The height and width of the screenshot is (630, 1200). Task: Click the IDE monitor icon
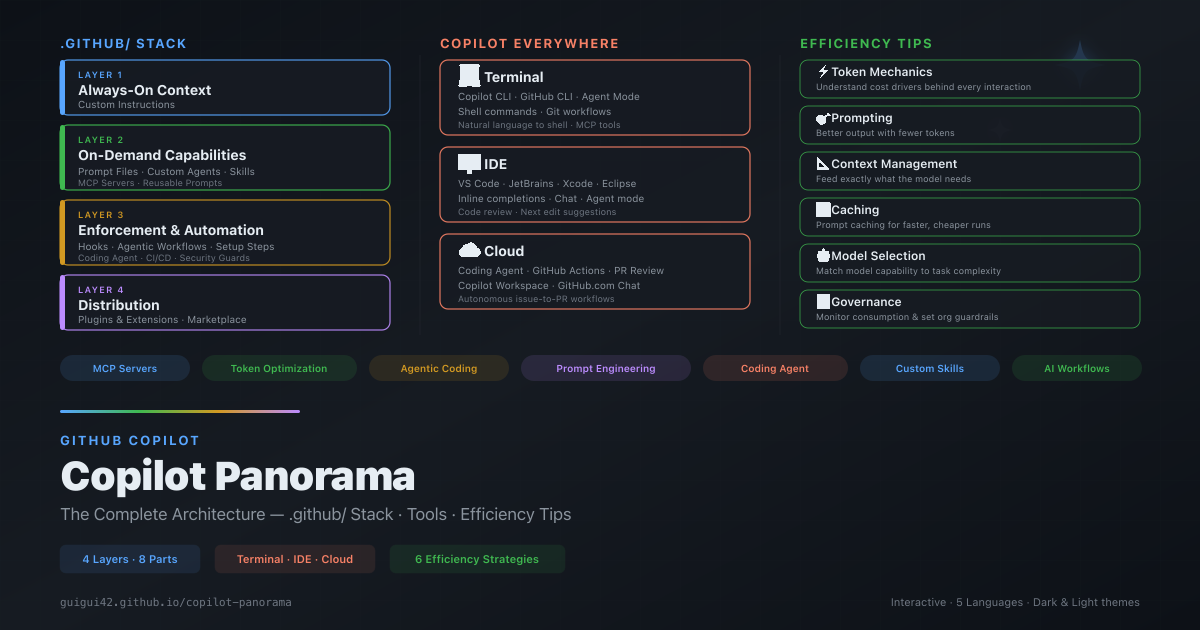469,163
